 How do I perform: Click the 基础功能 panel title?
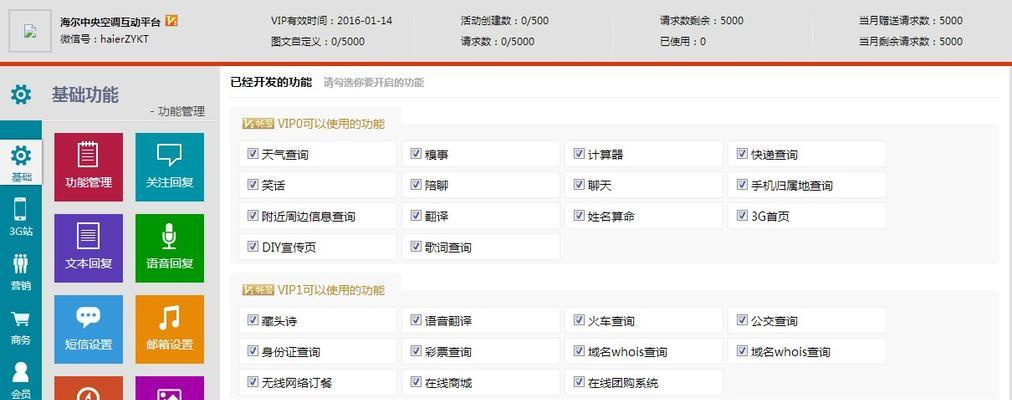click(85, 95)
